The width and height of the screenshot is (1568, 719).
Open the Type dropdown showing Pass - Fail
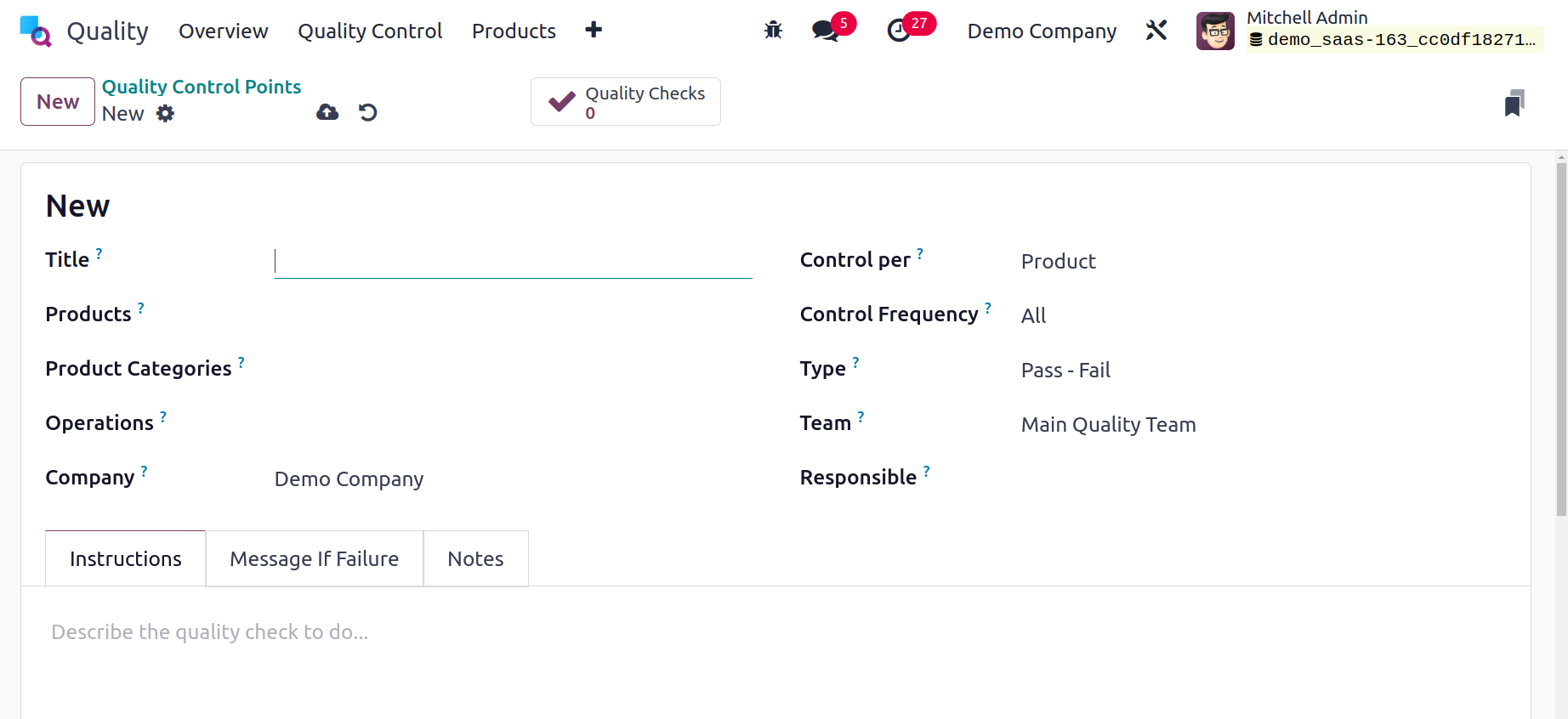click(x=1260, y=370)
